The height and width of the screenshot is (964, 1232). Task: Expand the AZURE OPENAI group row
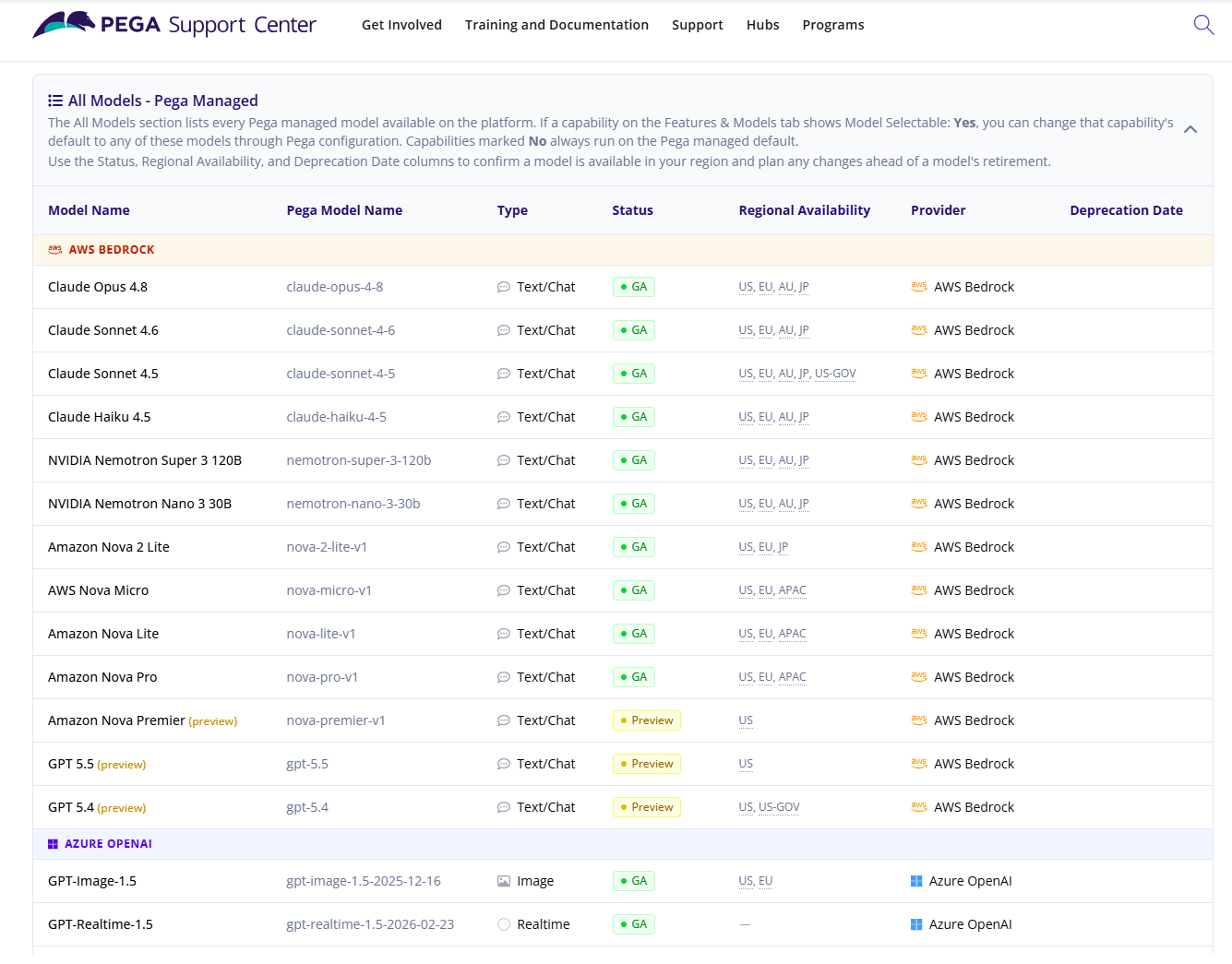pyautogui.click(x=623, y=844)
